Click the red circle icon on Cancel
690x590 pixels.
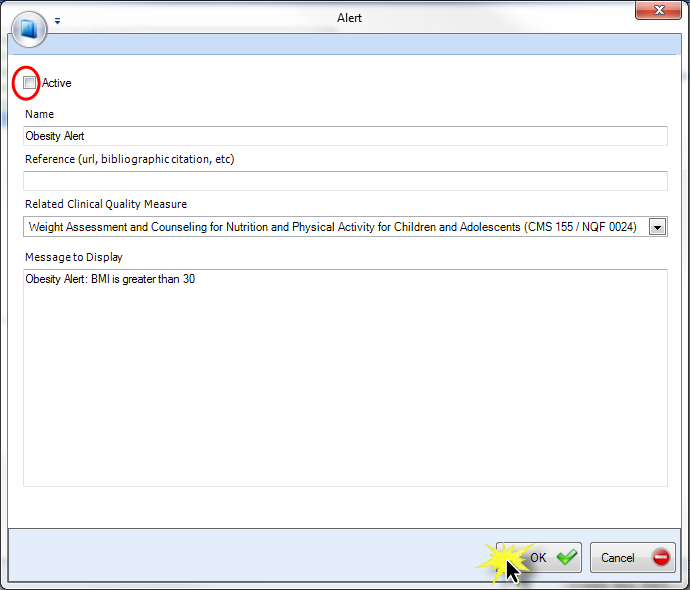pyautogui.click(x=660, y=557)
